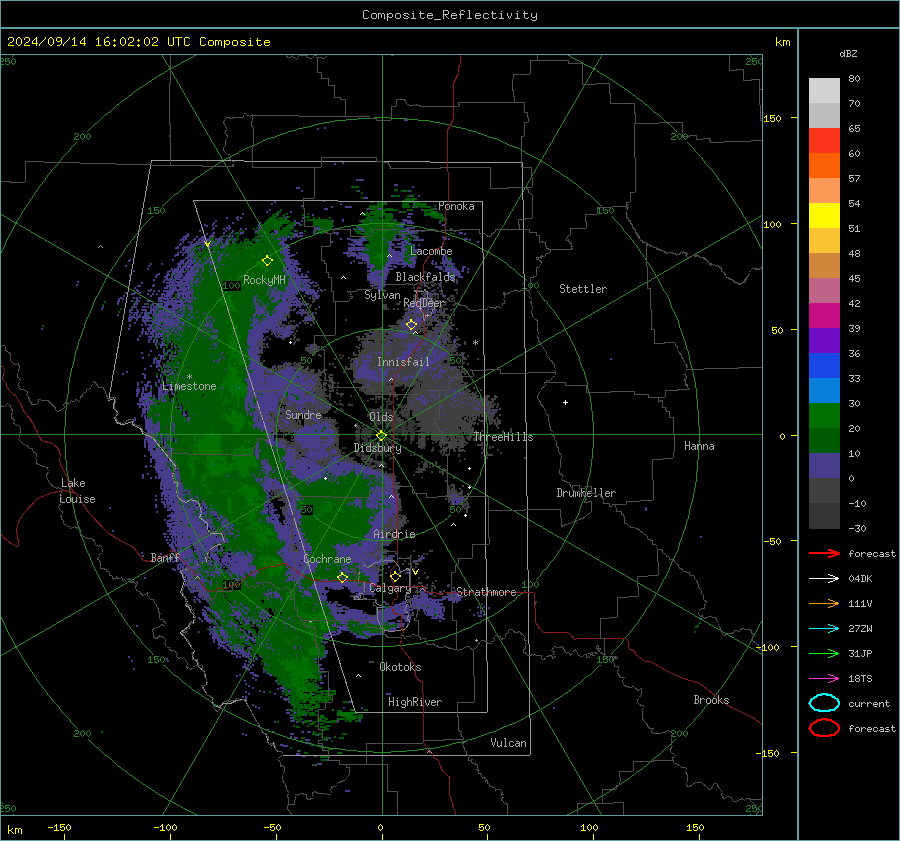900x841 pixels.
Task: Click the Lake Louise label
Action: pyautogui.click(x=77, y=491)
